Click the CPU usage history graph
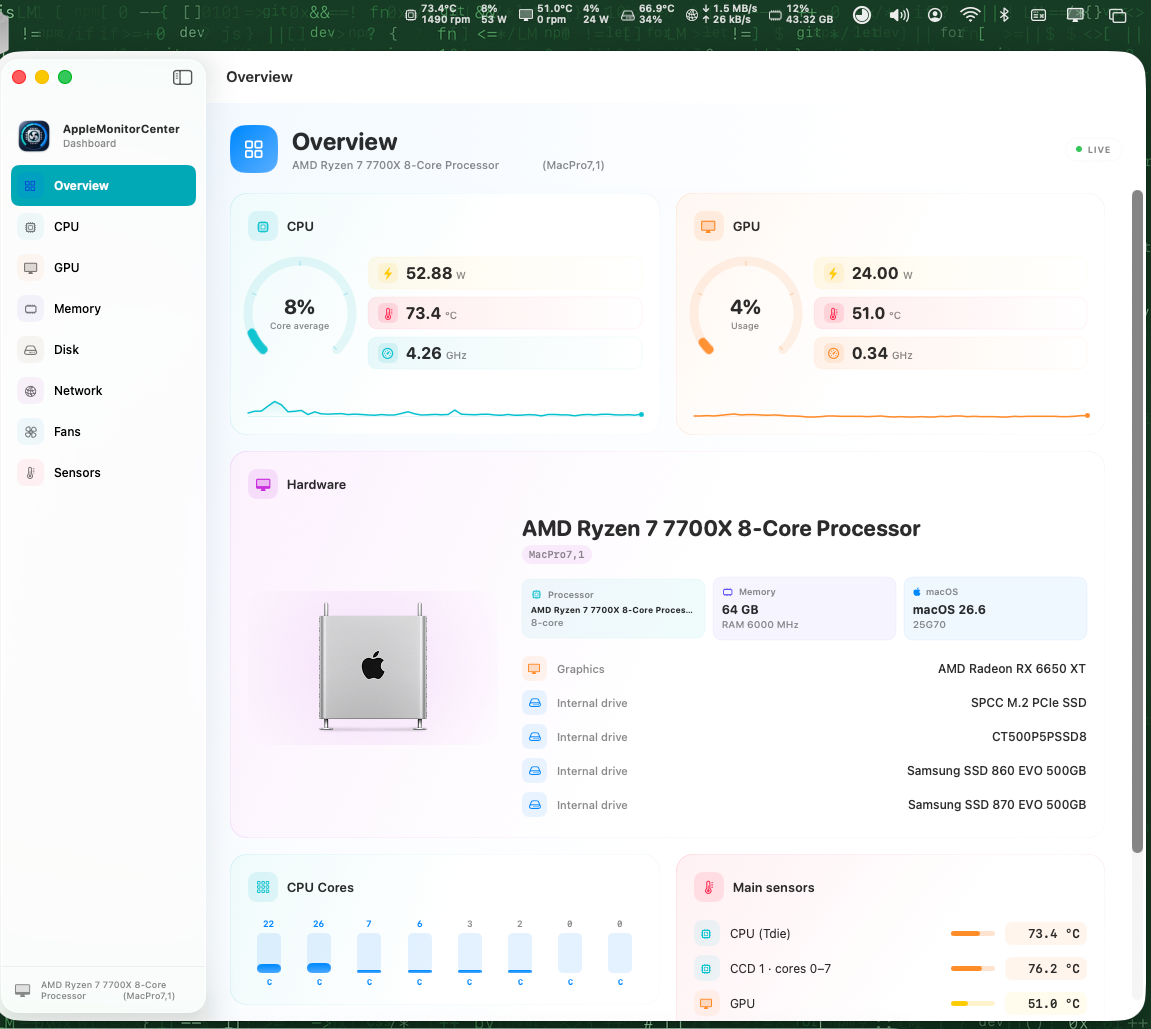 [x=446, y=411]
